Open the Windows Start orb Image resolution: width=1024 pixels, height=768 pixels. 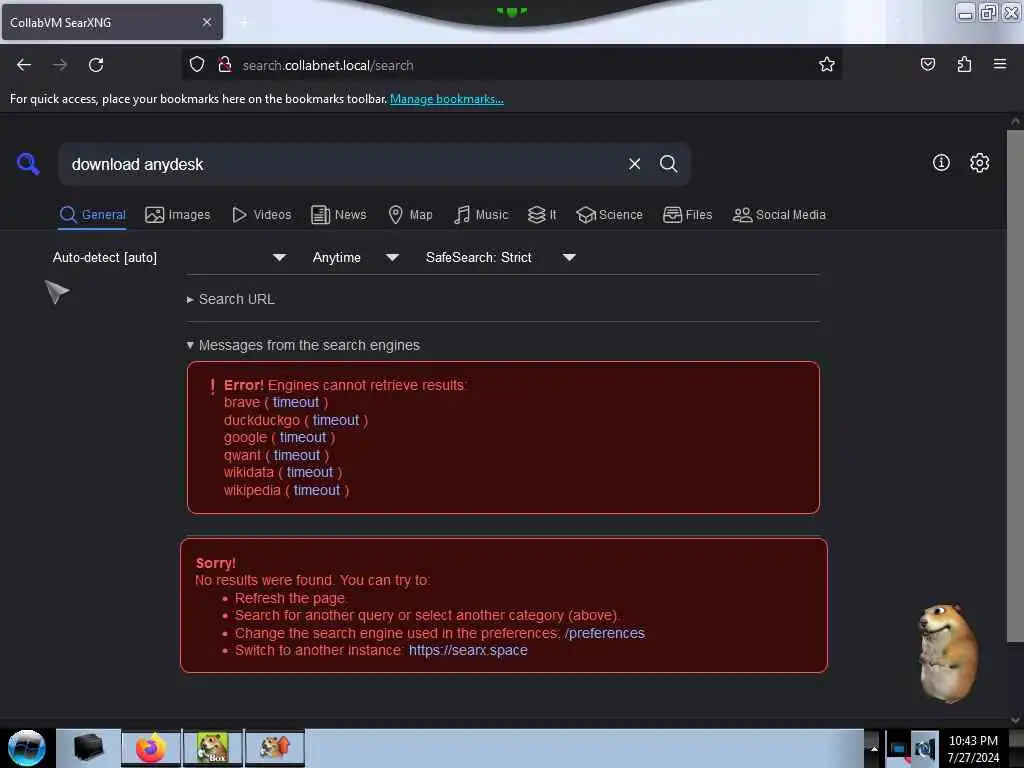pyautogui.click(x=26, y=748)
